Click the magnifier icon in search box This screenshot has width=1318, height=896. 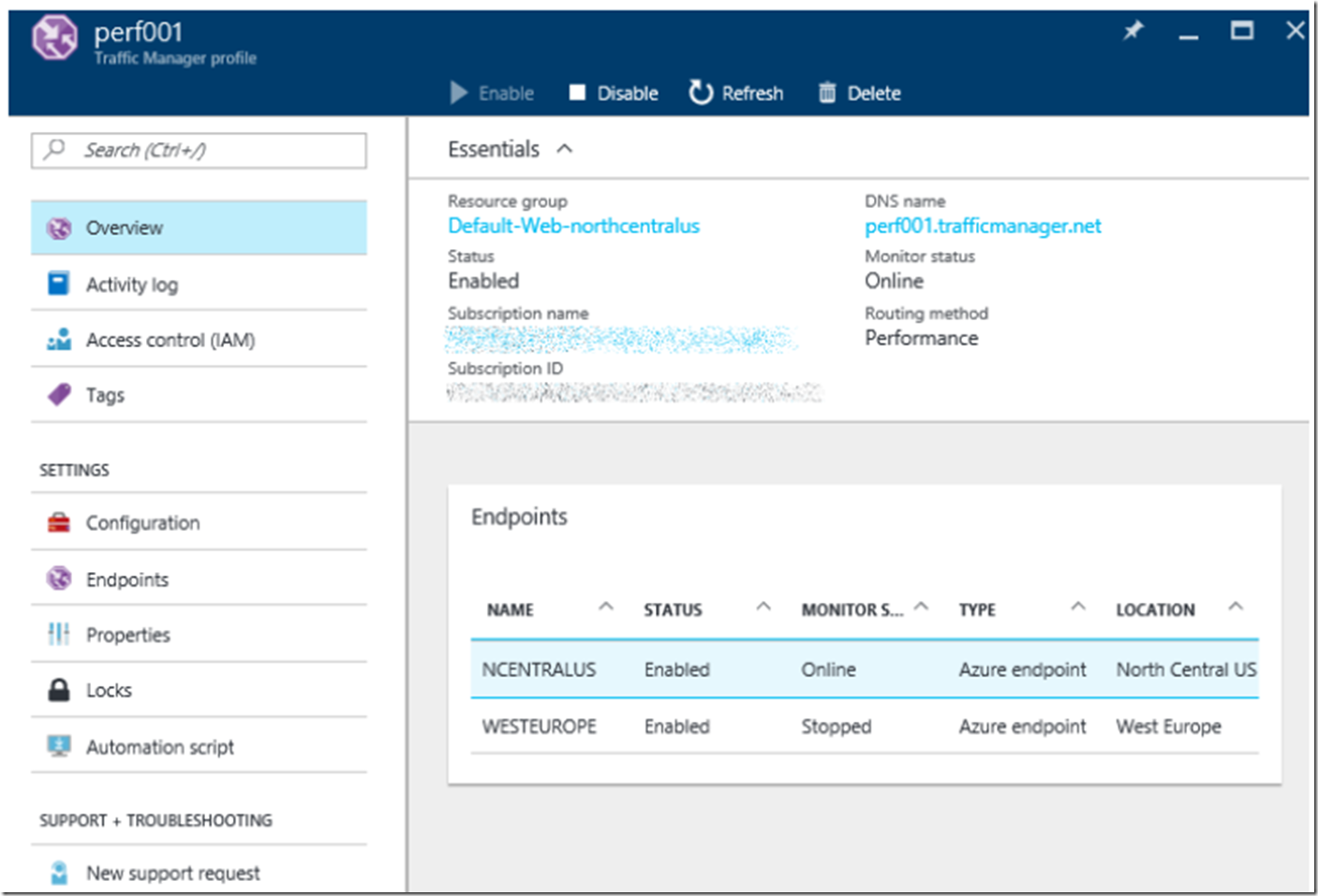pos(55,148)
